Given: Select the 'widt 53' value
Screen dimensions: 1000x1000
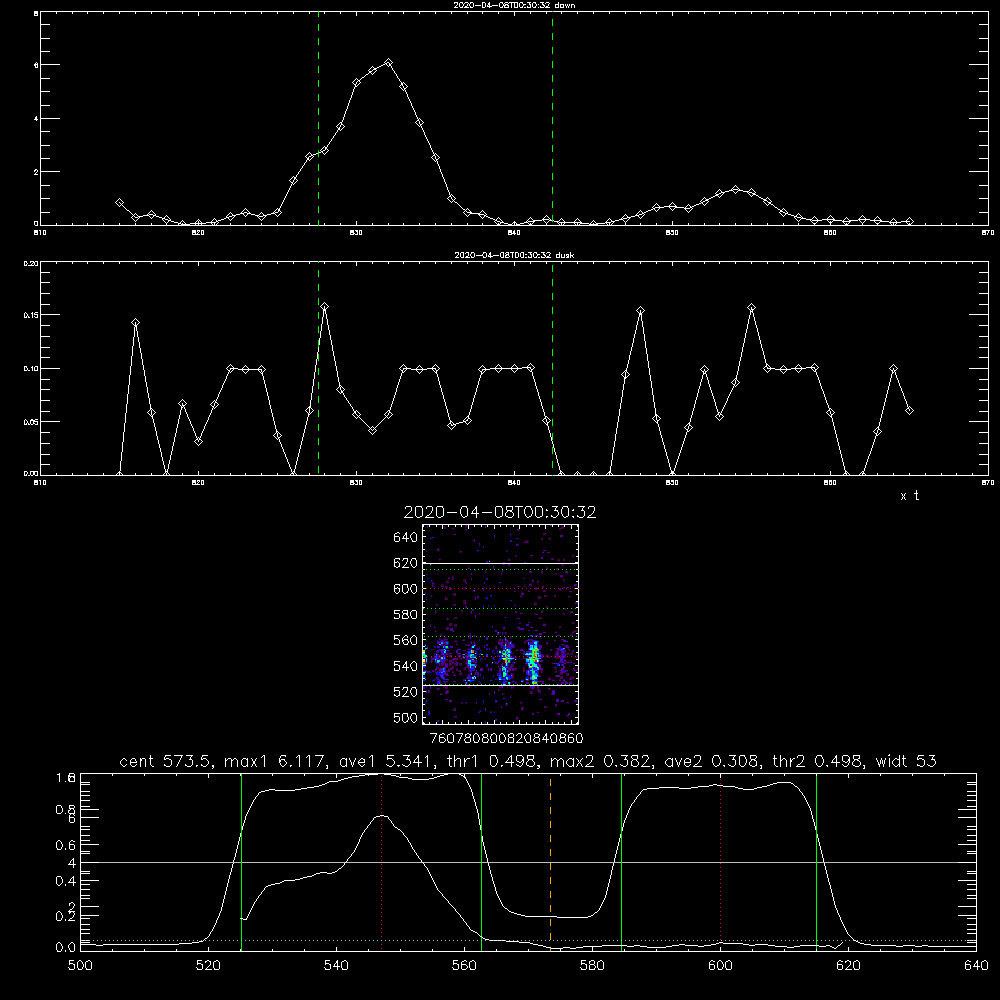Looking at the screenshot, I should (x=906, y=761).
